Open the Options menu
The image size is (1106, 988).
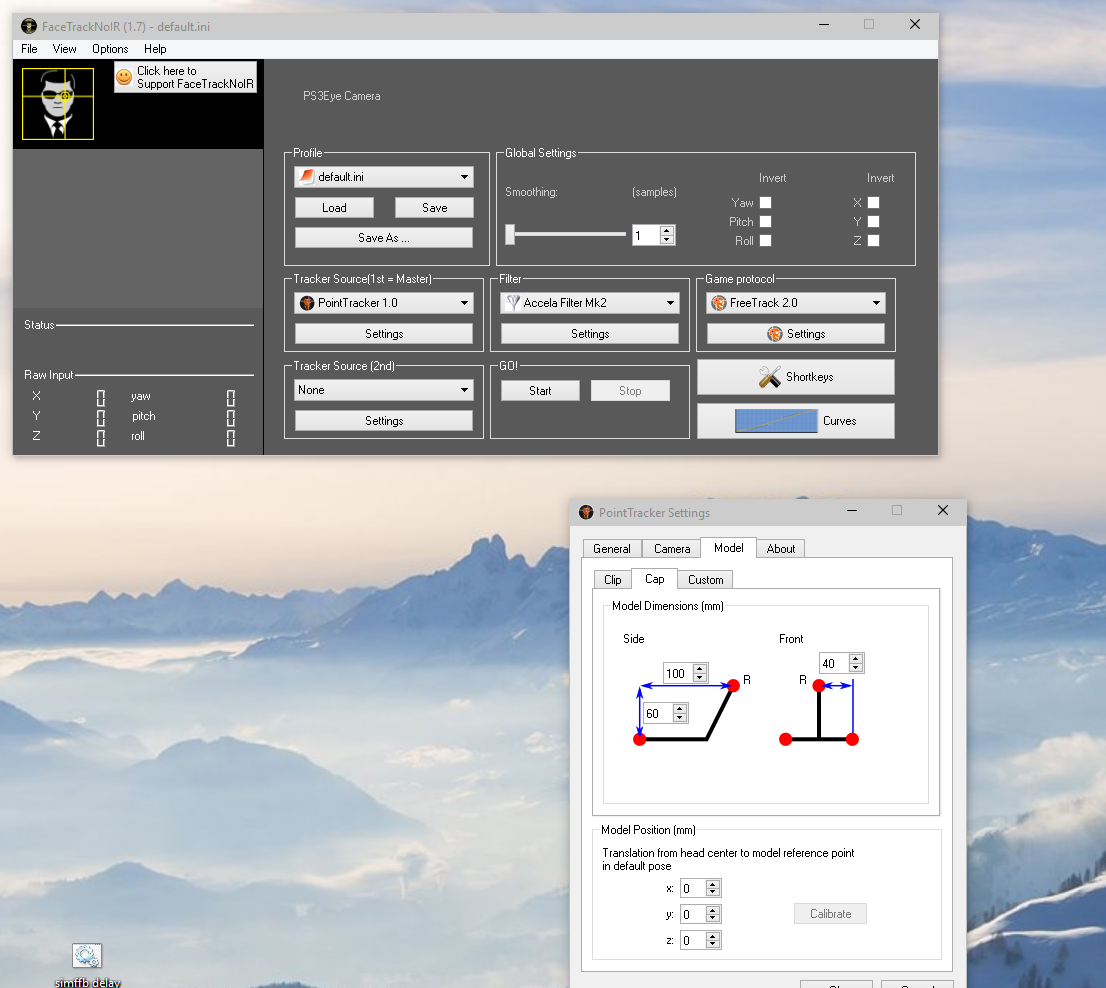tap(110, 49)
